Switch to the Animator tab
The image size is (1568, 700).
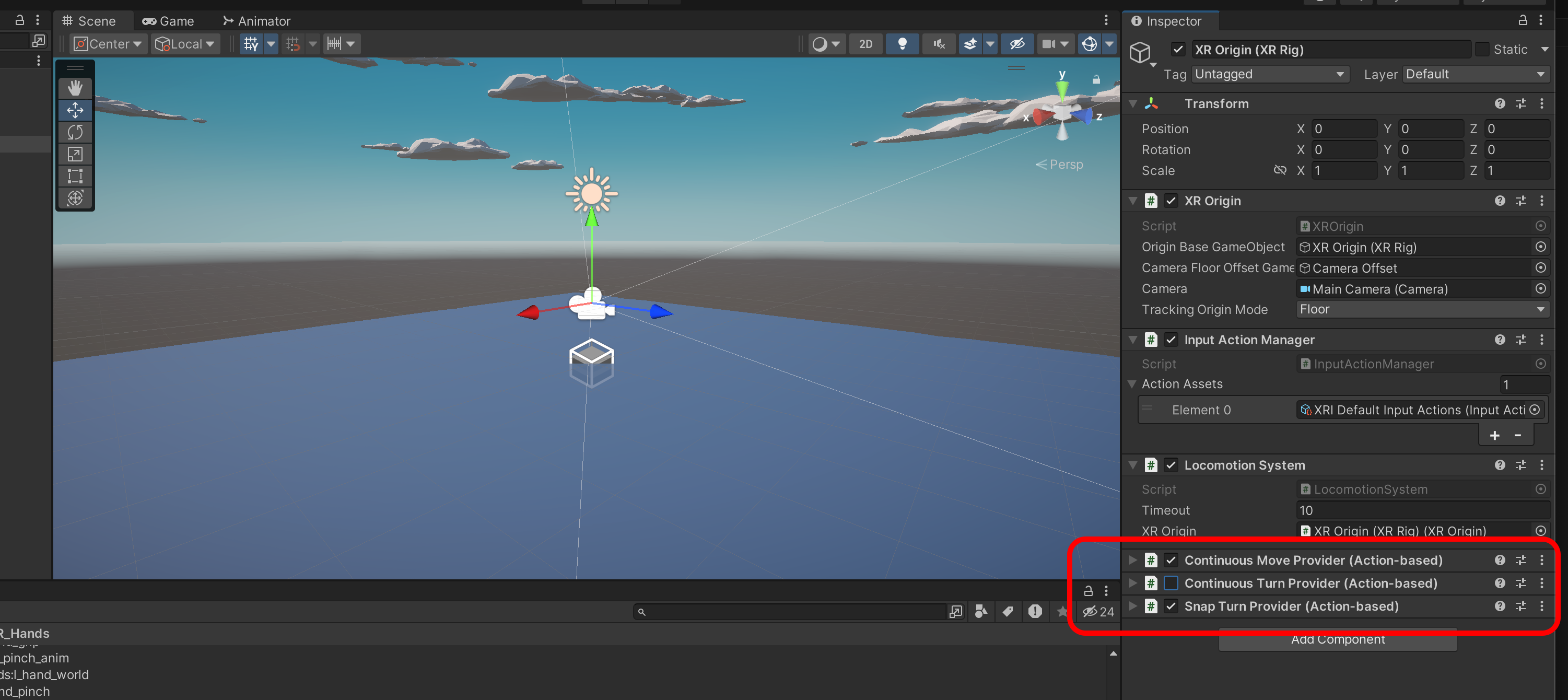(x=256, y=21)
